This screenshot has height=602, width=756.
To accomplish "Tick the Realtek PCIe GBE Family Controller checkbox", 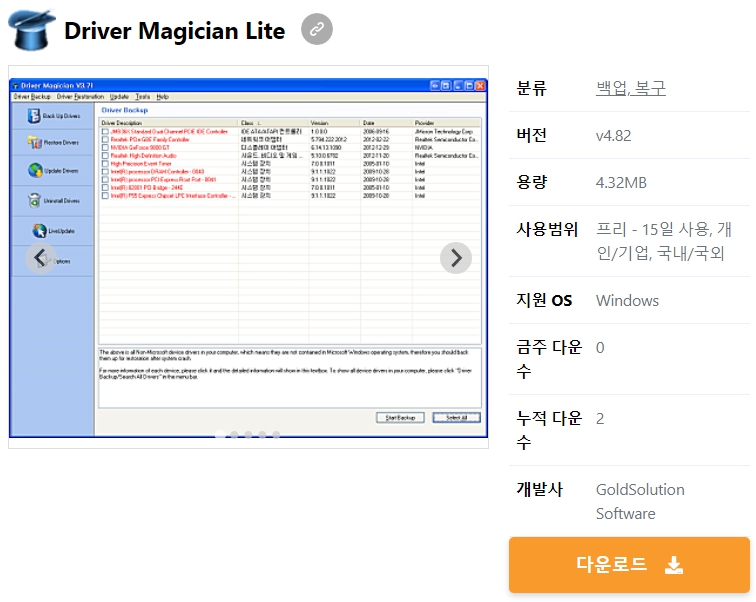I will pyautogui.click(x=105, y=140).
